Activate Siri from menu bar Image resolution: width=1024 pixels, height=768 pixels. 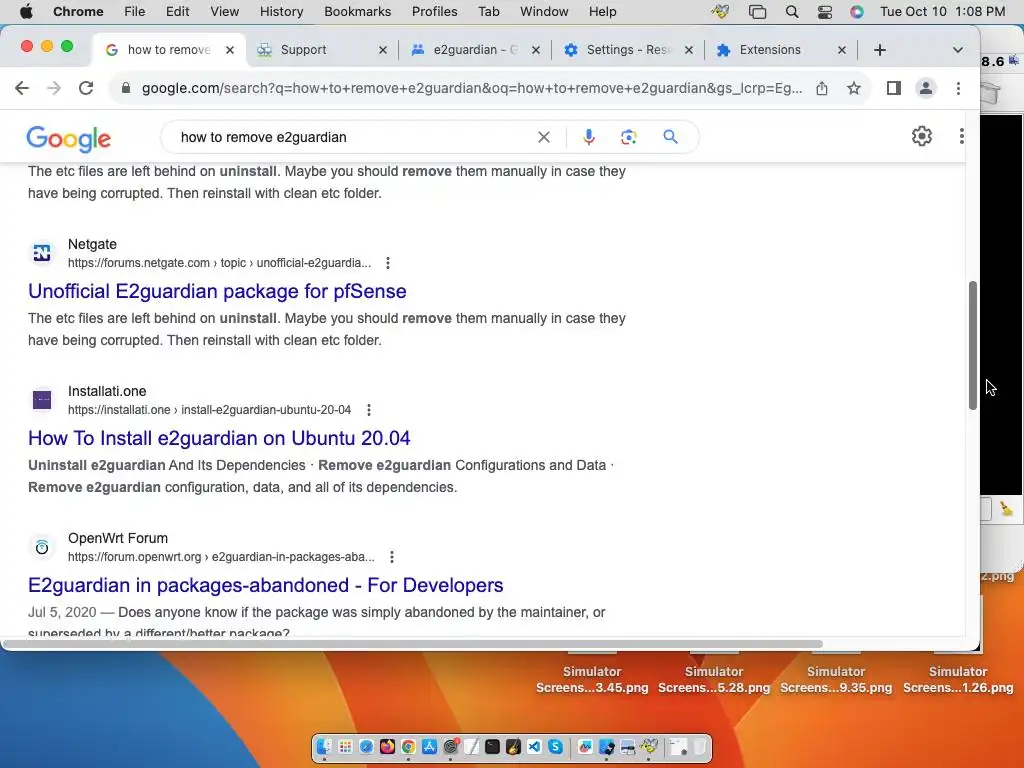click(x=857, y=12)
